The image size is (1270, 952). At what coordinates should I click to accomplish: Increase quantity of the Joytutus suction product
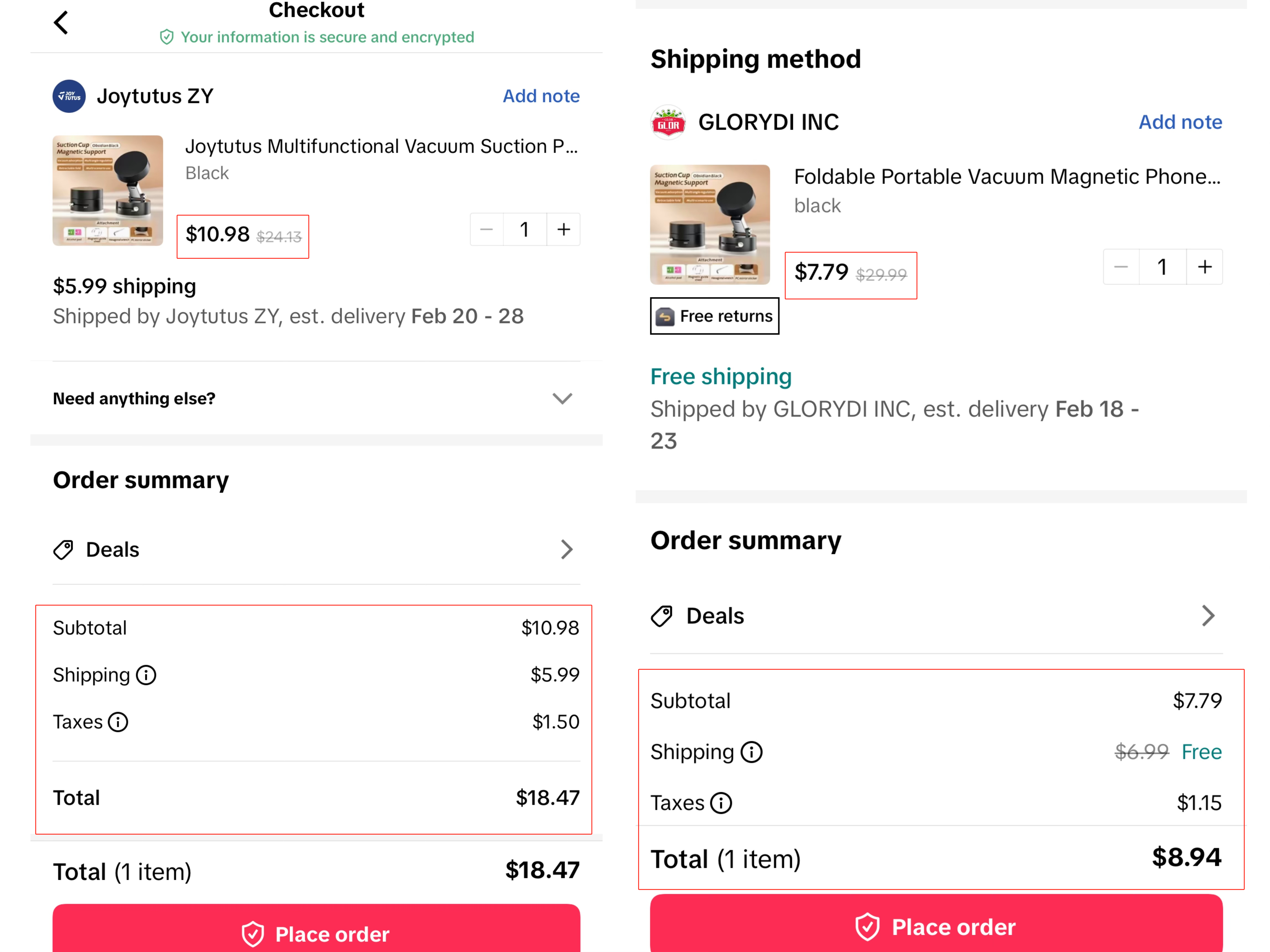coord(564,230)
